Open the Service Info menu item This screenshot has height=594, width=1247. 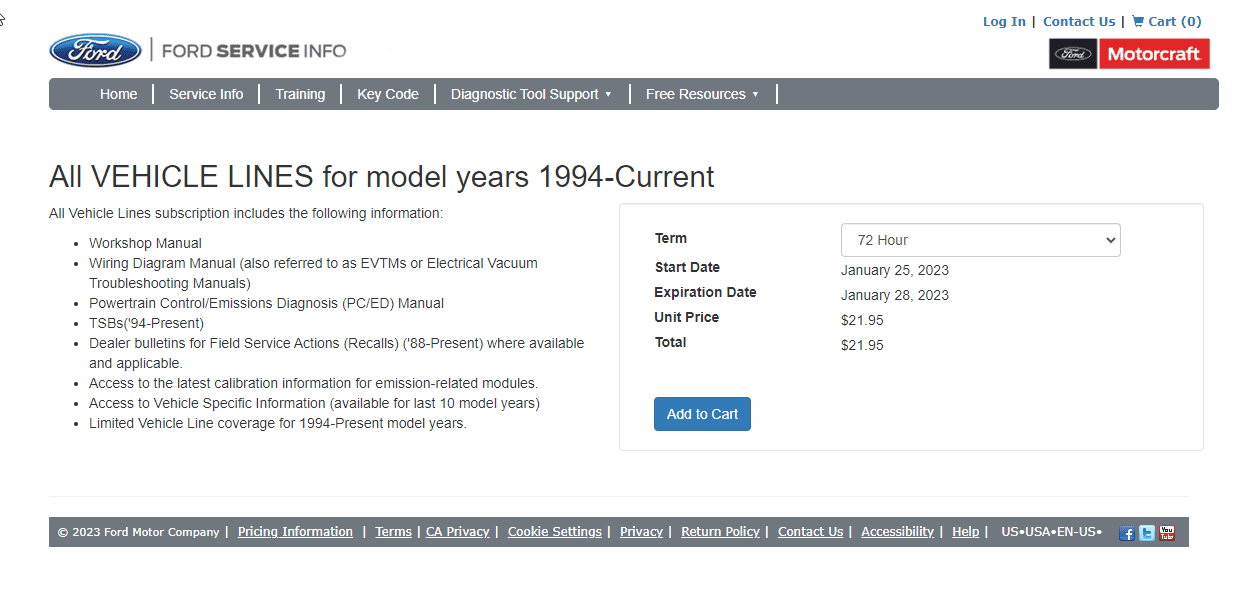tap(206, 94)
